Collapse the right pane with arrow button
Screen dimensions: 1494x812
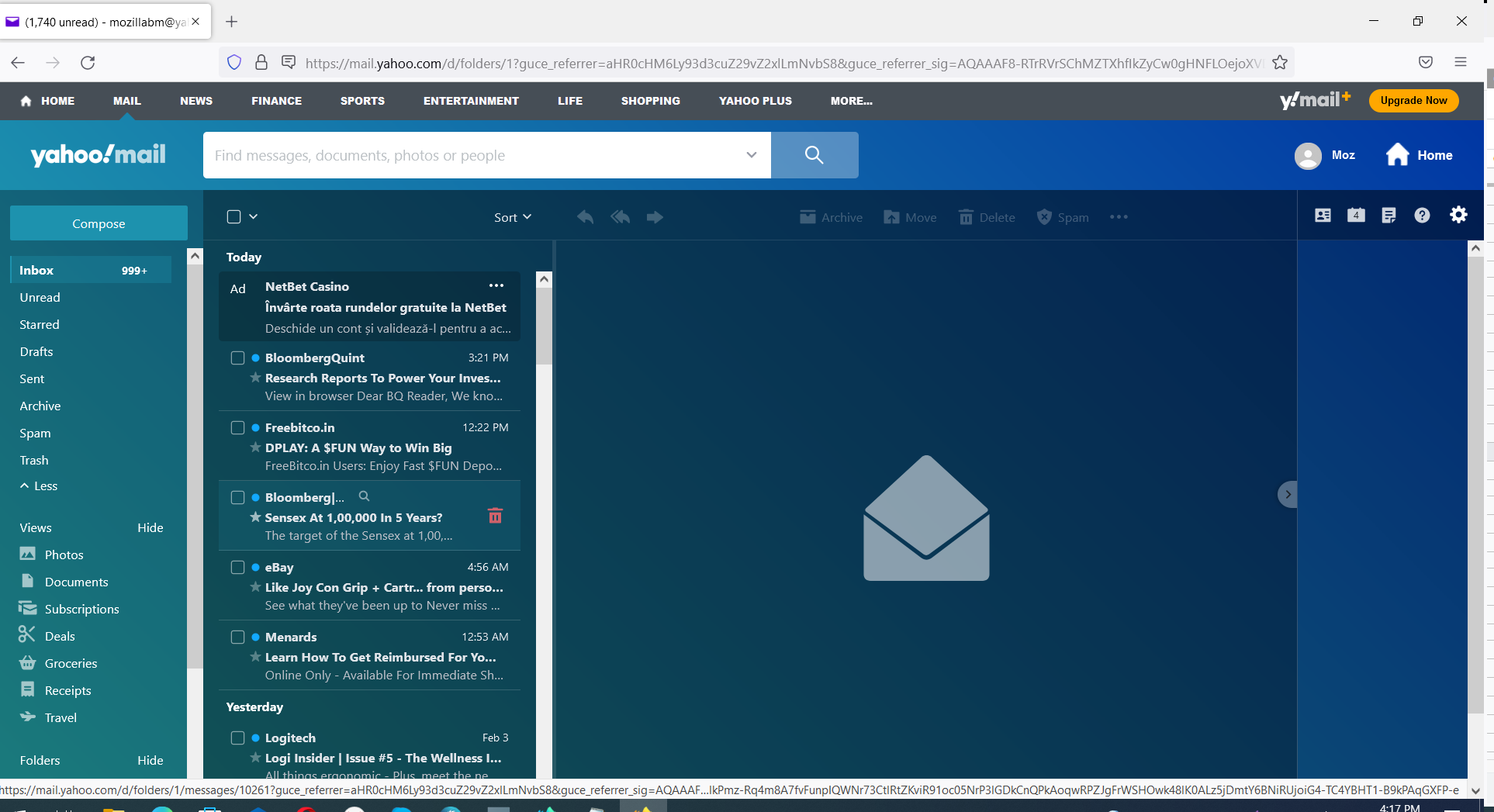click(x=1288, y=494)
